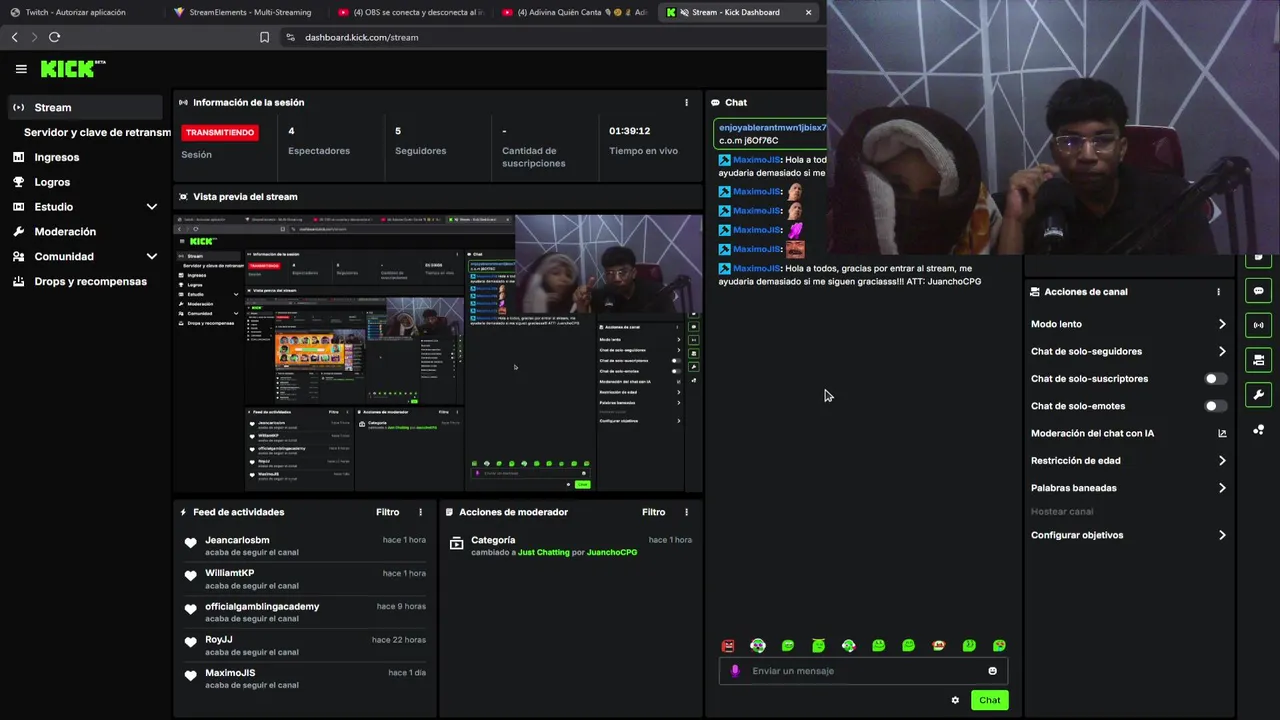
Task: Open Palabras baneadas options arrow
Action: click(x=1222, y=488)
